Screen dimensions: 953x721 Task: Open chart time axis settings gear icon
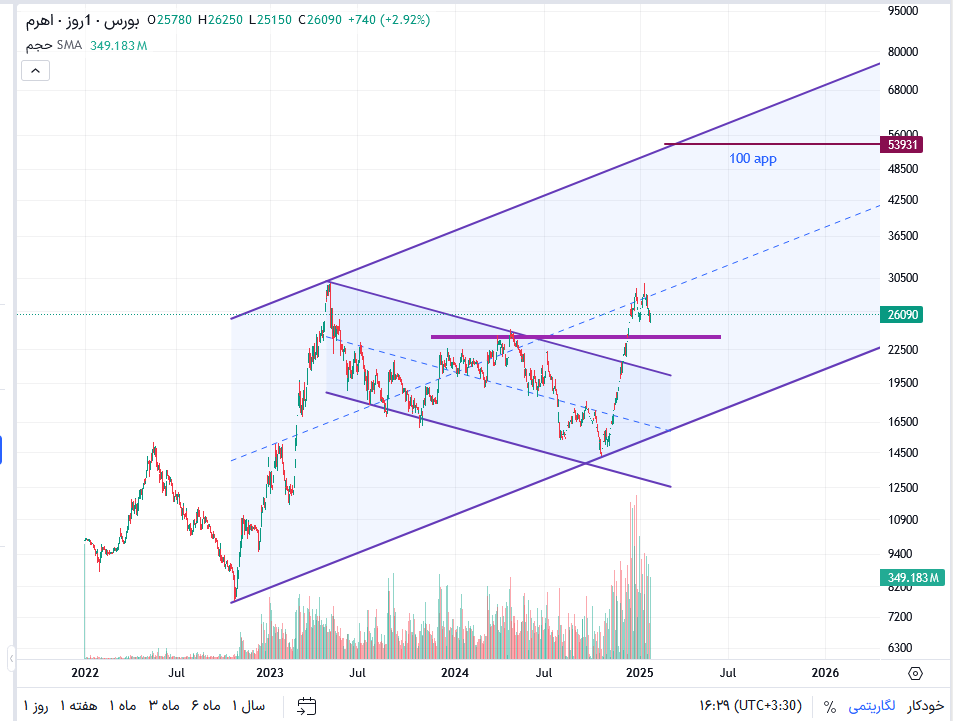coord(915,673)
